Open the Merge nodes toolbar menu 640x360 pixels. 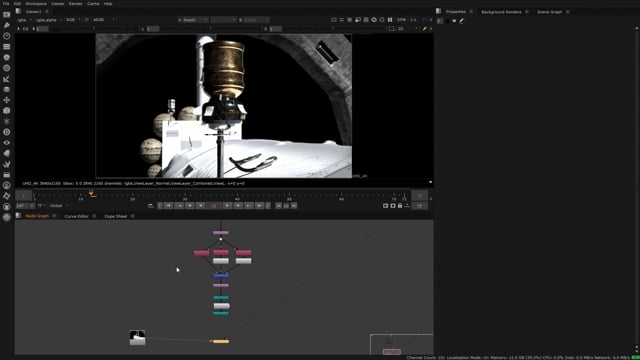click(7, 89)
